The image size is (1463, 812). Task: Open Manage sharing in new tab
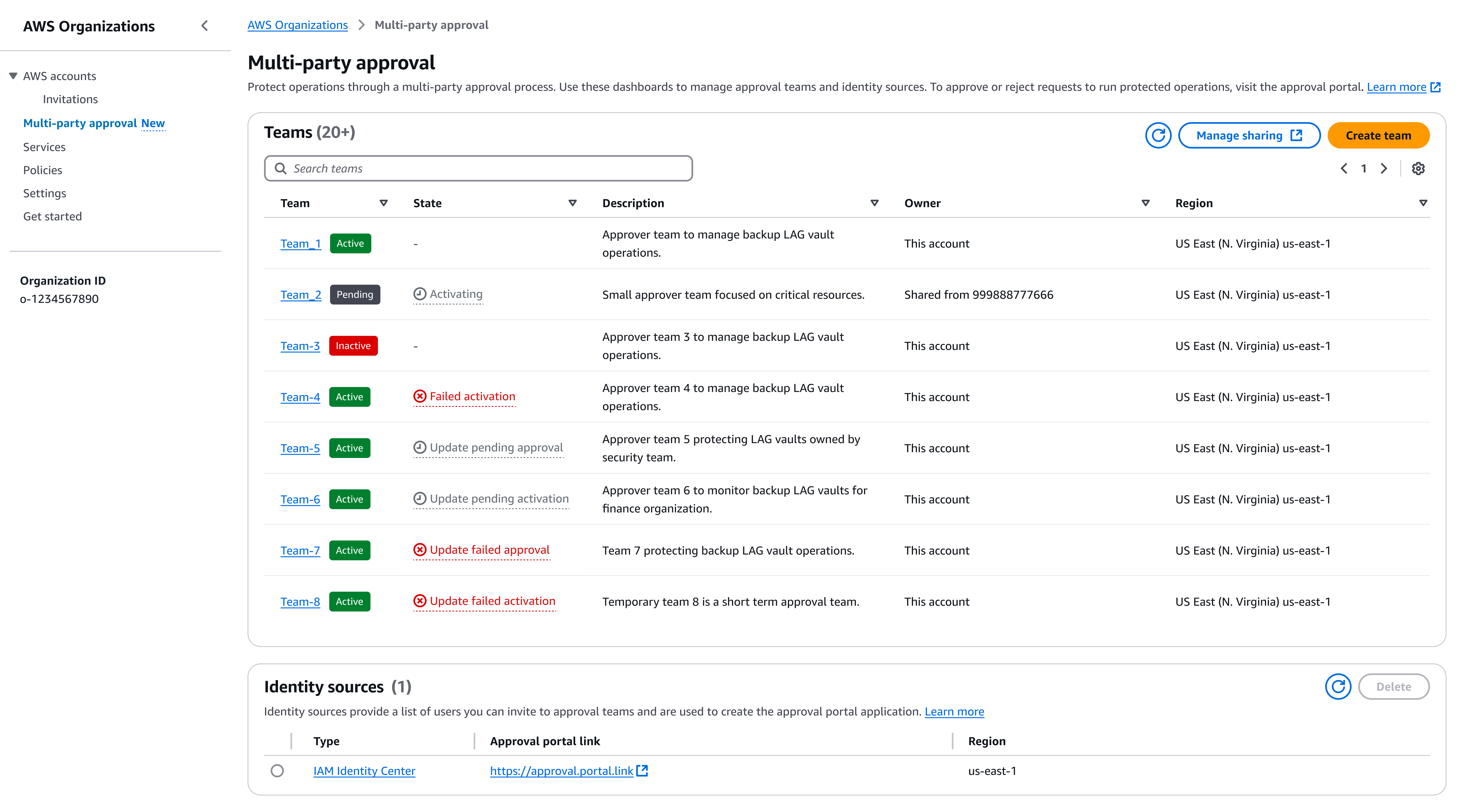pos(1249,135)
